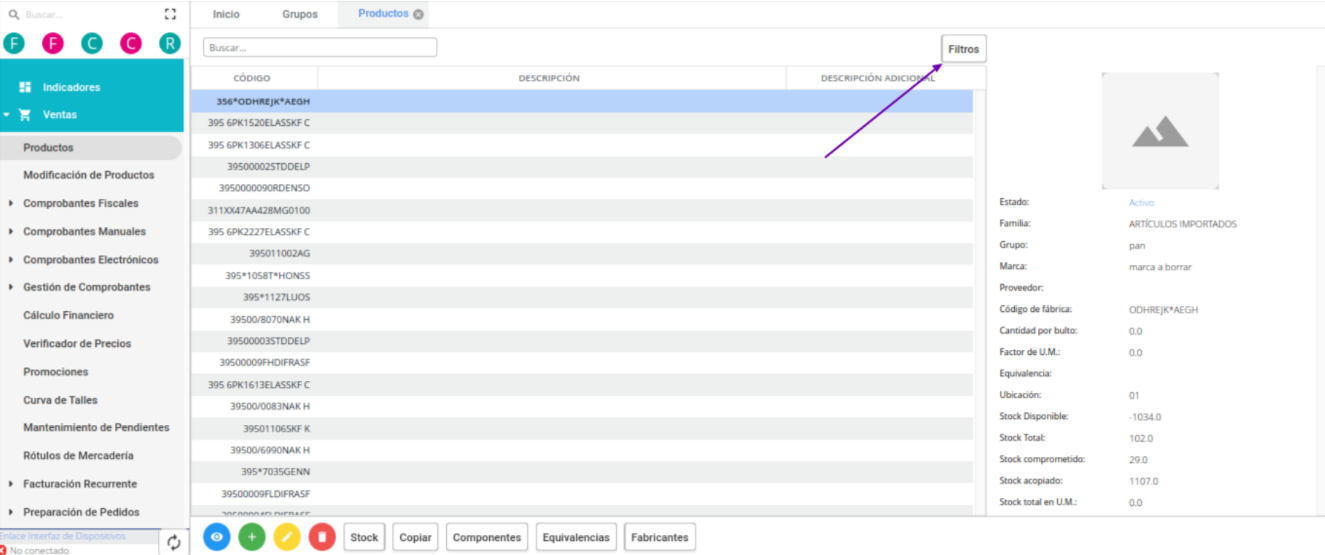
Task: Click the refresh connection arrows icon
Action: pos(174,542)
